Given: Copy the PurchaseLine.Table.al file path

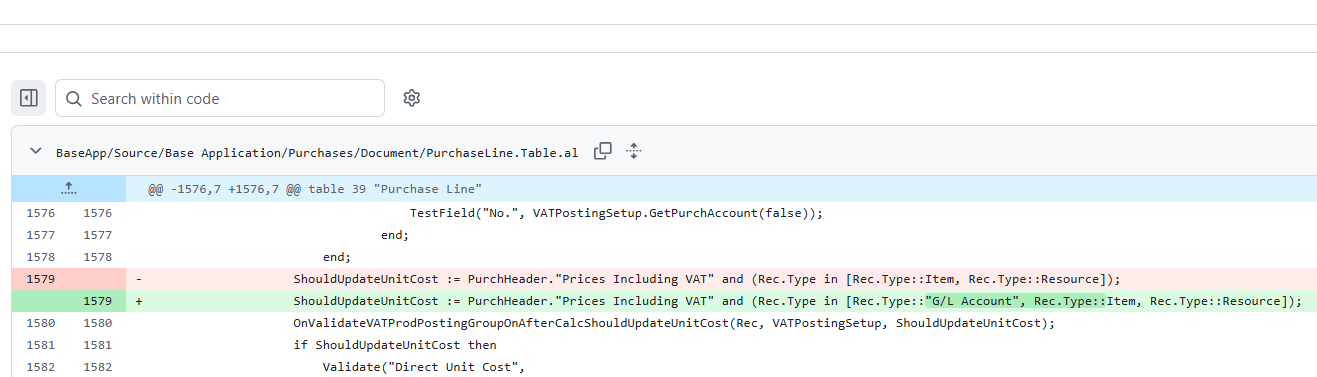Looking at the screenshot, I should click(603, 152).
